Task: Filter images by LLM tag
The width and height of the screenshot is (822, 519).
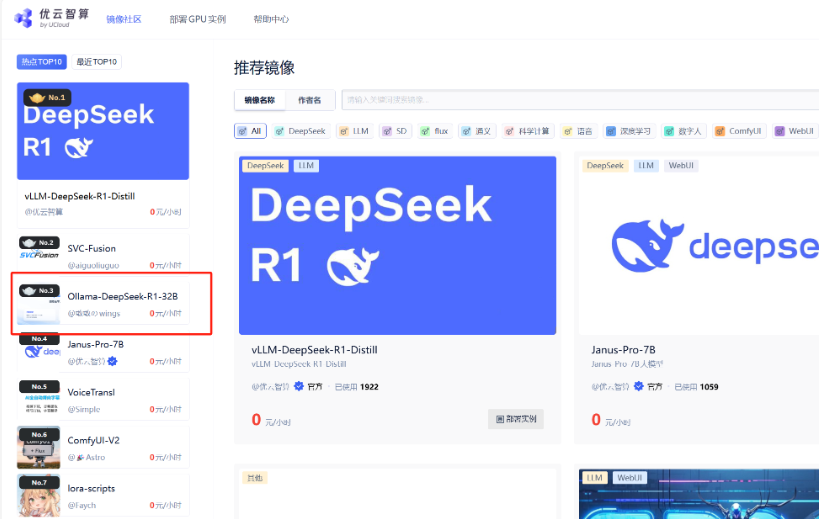Action: point(355,131)
